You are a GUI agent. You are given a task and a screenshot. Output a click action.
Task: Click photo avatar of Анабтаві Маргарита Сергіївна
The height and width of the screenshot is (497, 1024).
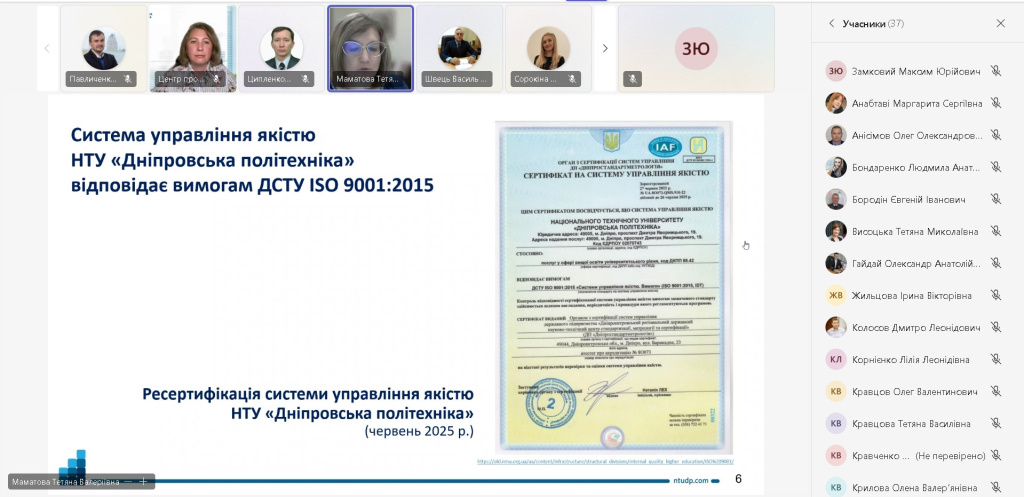836,103
